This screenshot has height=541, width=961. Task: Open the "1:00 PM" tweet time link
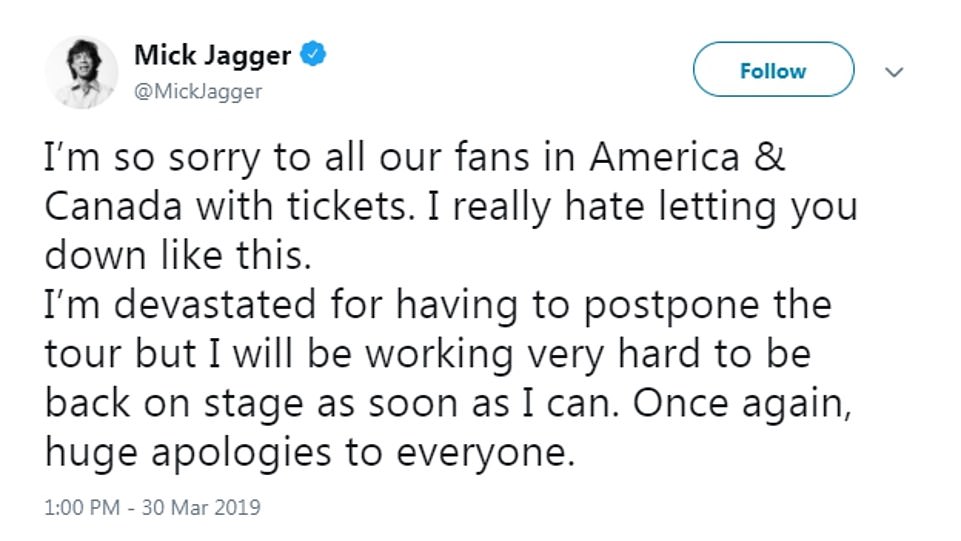[82, 508]
